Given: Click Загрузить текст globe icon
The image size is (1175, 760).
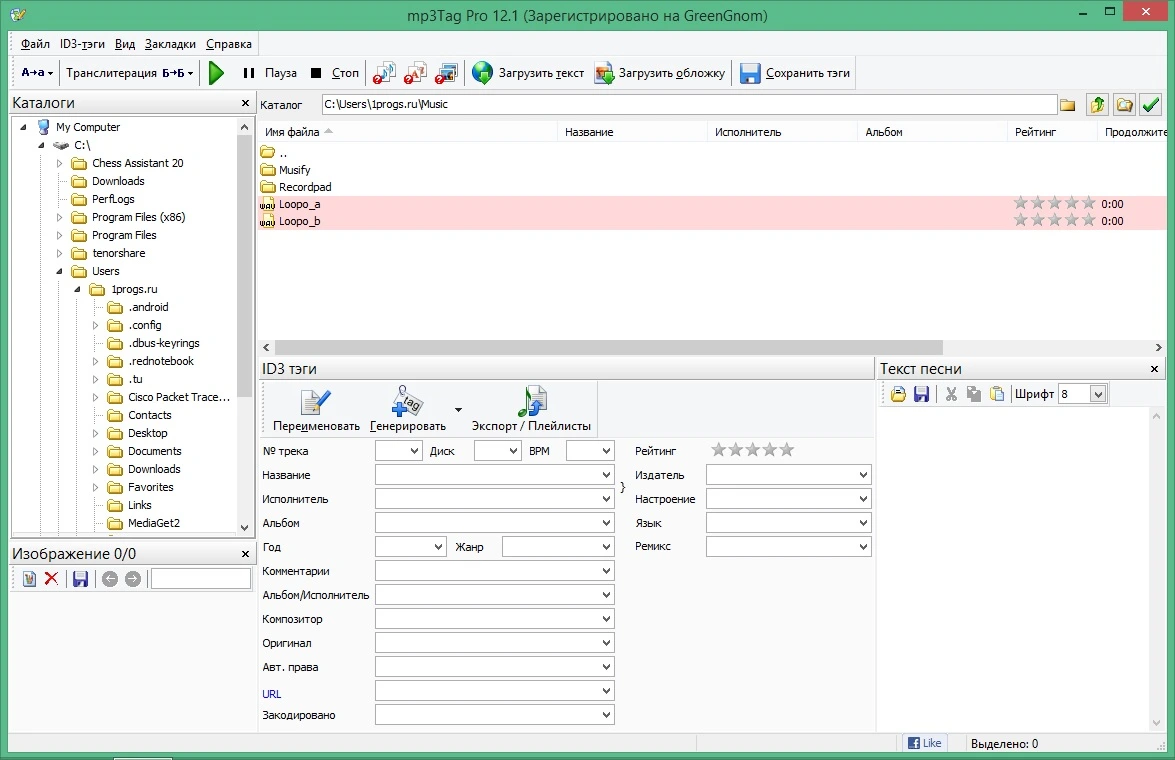Looking at the screenshot, I should tap(483, 73).
